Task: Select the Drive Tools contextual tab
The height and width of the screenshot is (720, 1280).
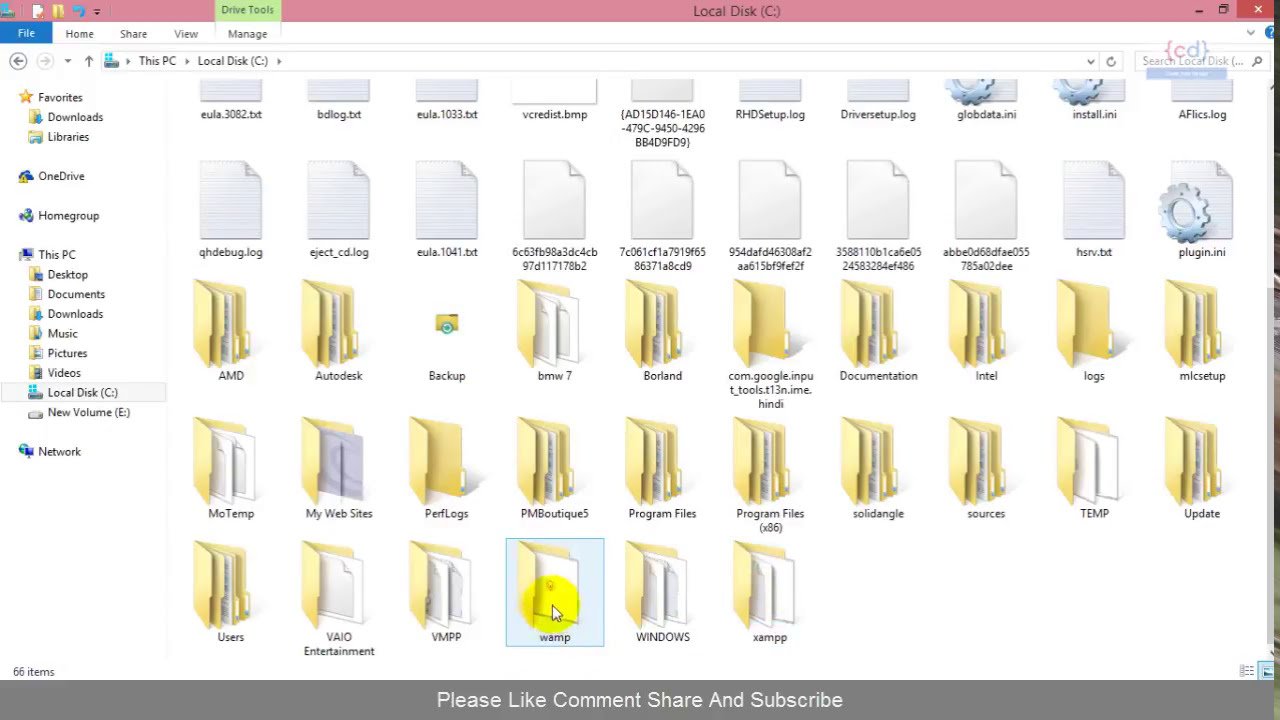Action: pos(247,10)
